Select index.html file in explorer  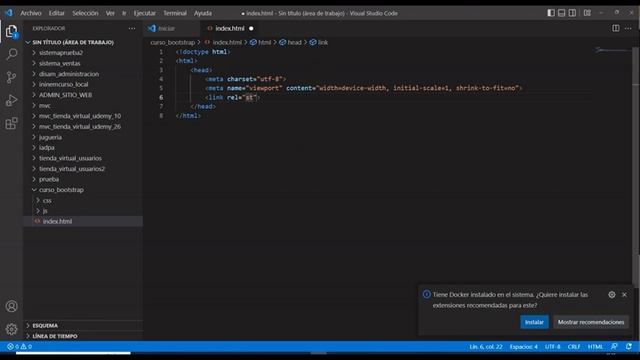(x=83, y=221)
